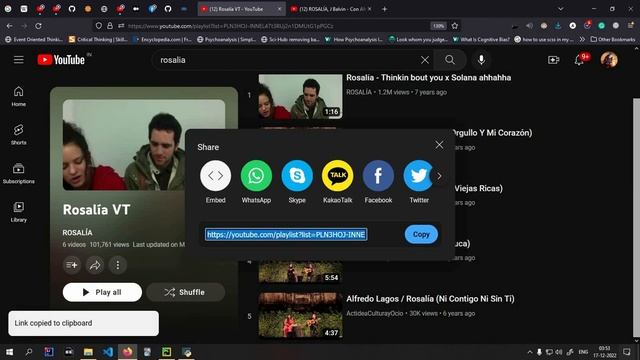Reload the current page
This screenshot has height=360, width=640.
coord(38,26)
